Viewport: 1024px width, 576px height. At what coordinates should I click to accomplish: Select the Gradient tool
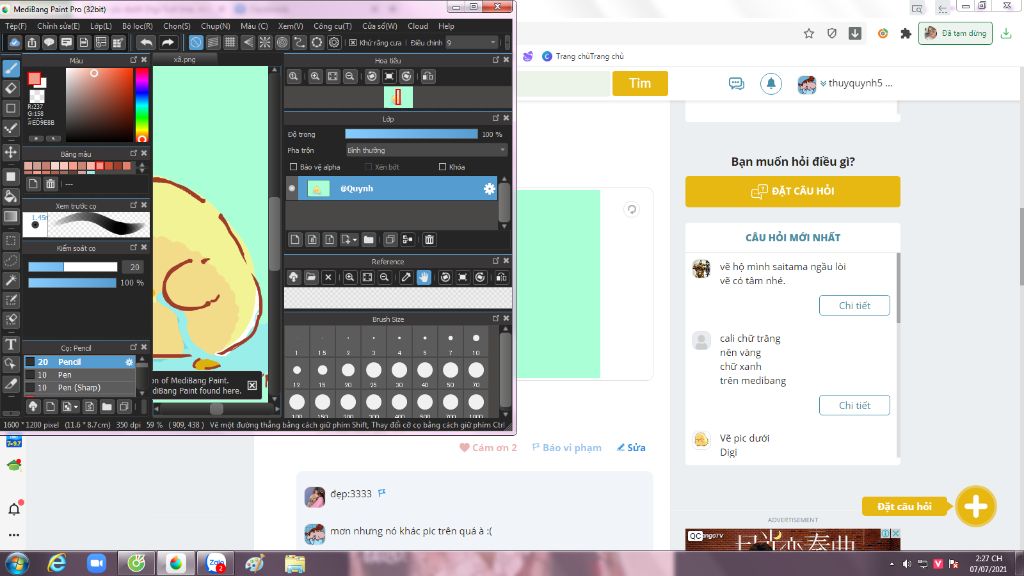11,216
